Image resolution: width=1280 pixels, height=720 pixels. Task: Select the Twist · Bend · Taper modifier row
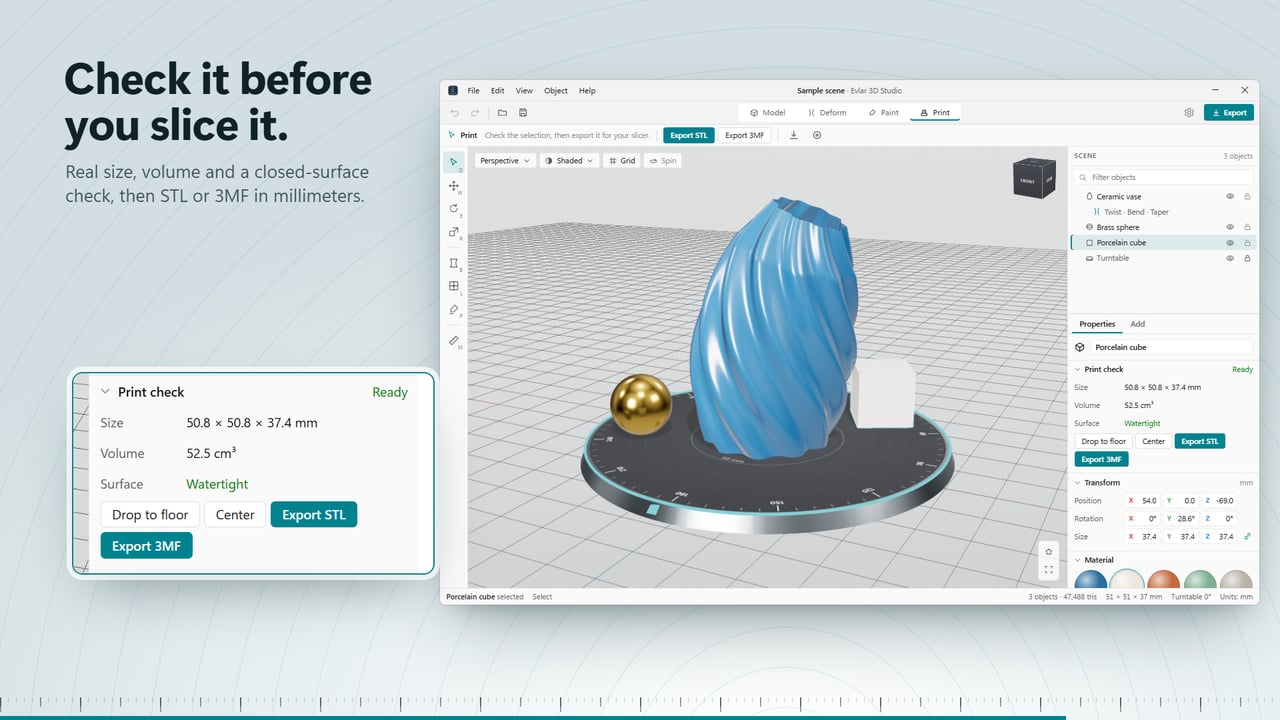click(1164, 212)
